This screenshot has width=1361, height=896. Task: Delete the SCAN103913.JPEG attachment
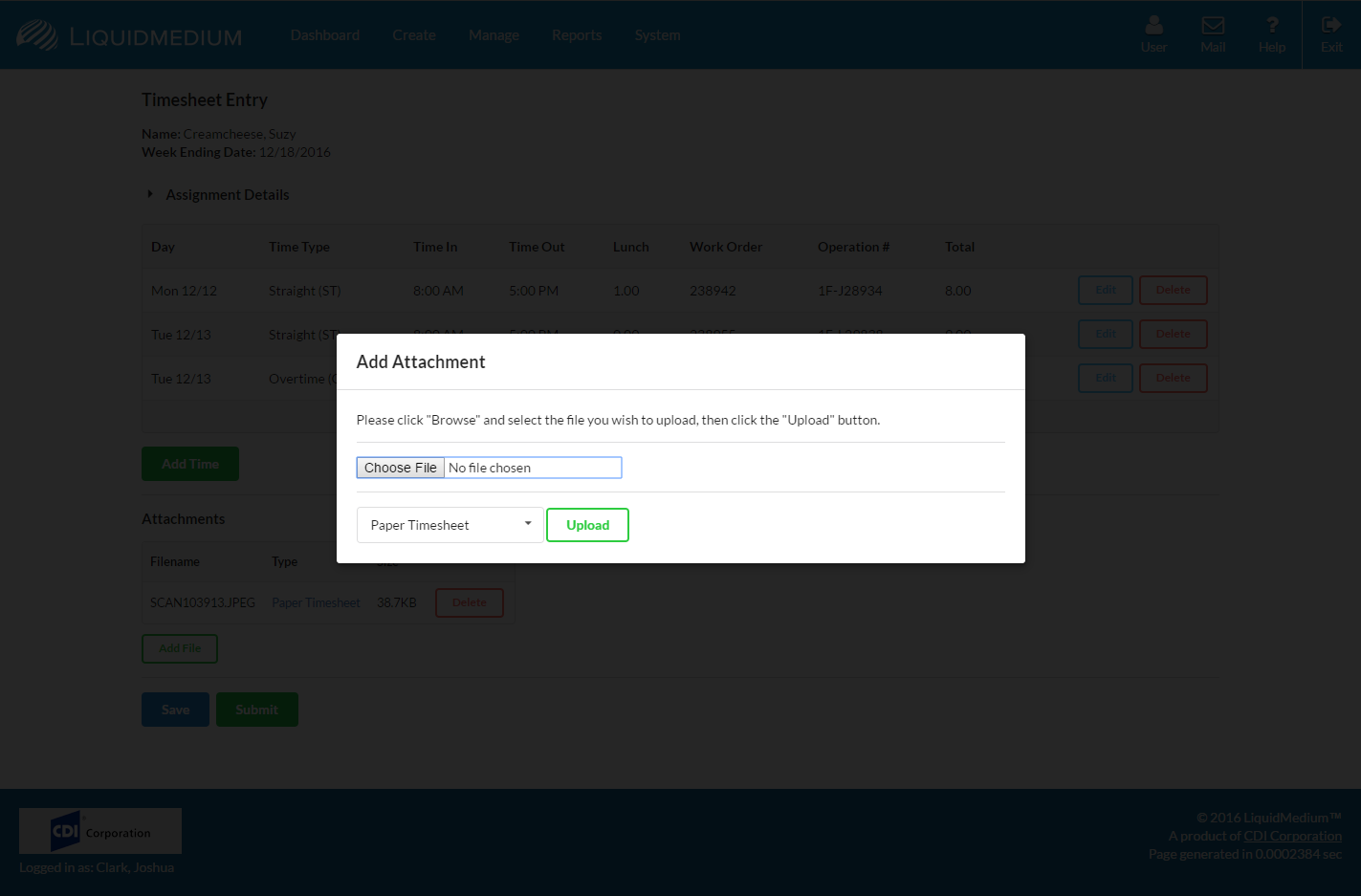click(x=469, y=602)
